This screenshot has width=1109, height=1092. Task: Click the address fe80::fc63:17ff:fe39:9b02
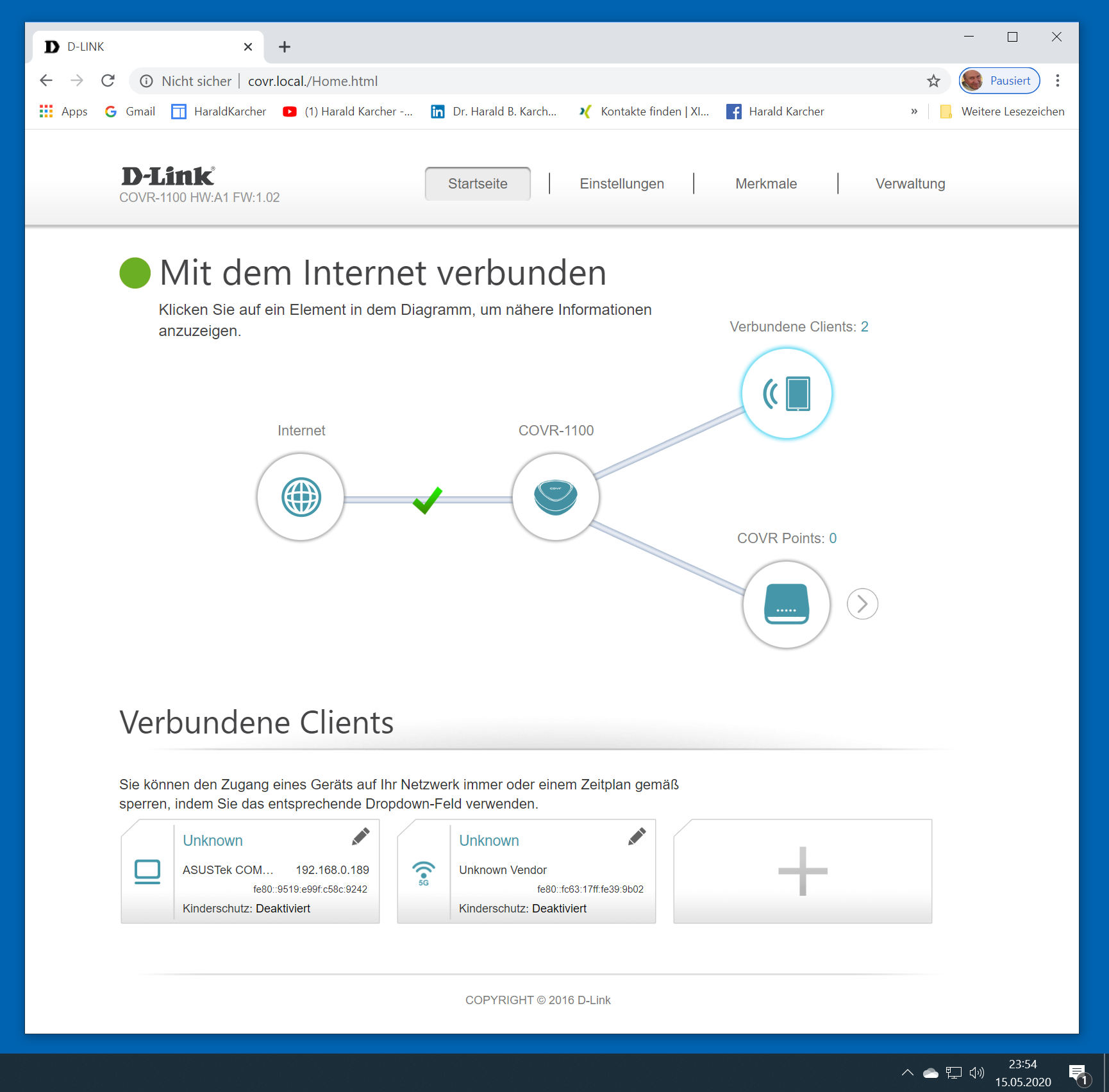pyautogui.click(x=590, y=889)
